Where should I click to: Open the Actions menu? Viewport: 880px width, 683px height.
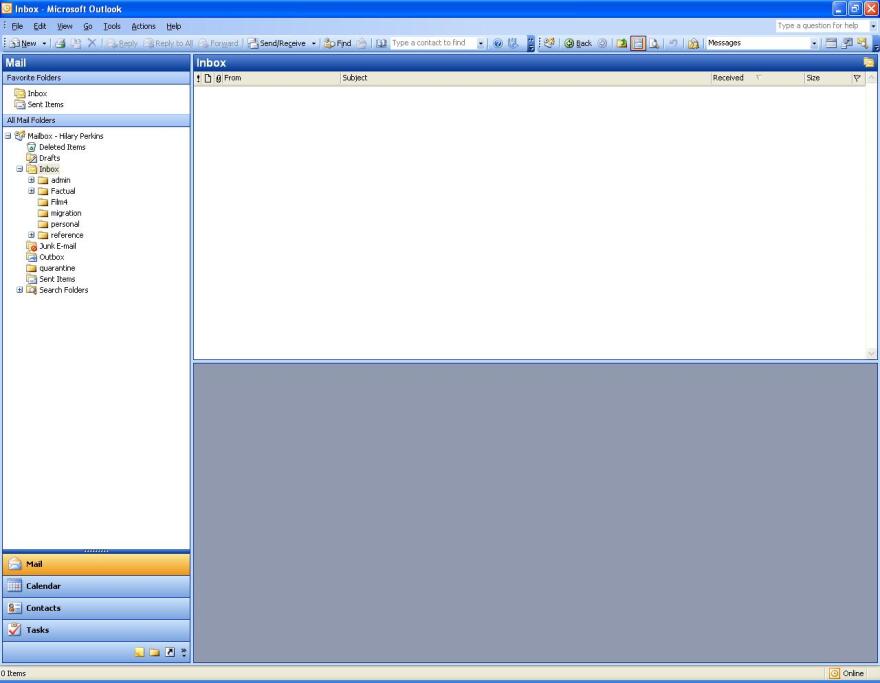(143, 26)
